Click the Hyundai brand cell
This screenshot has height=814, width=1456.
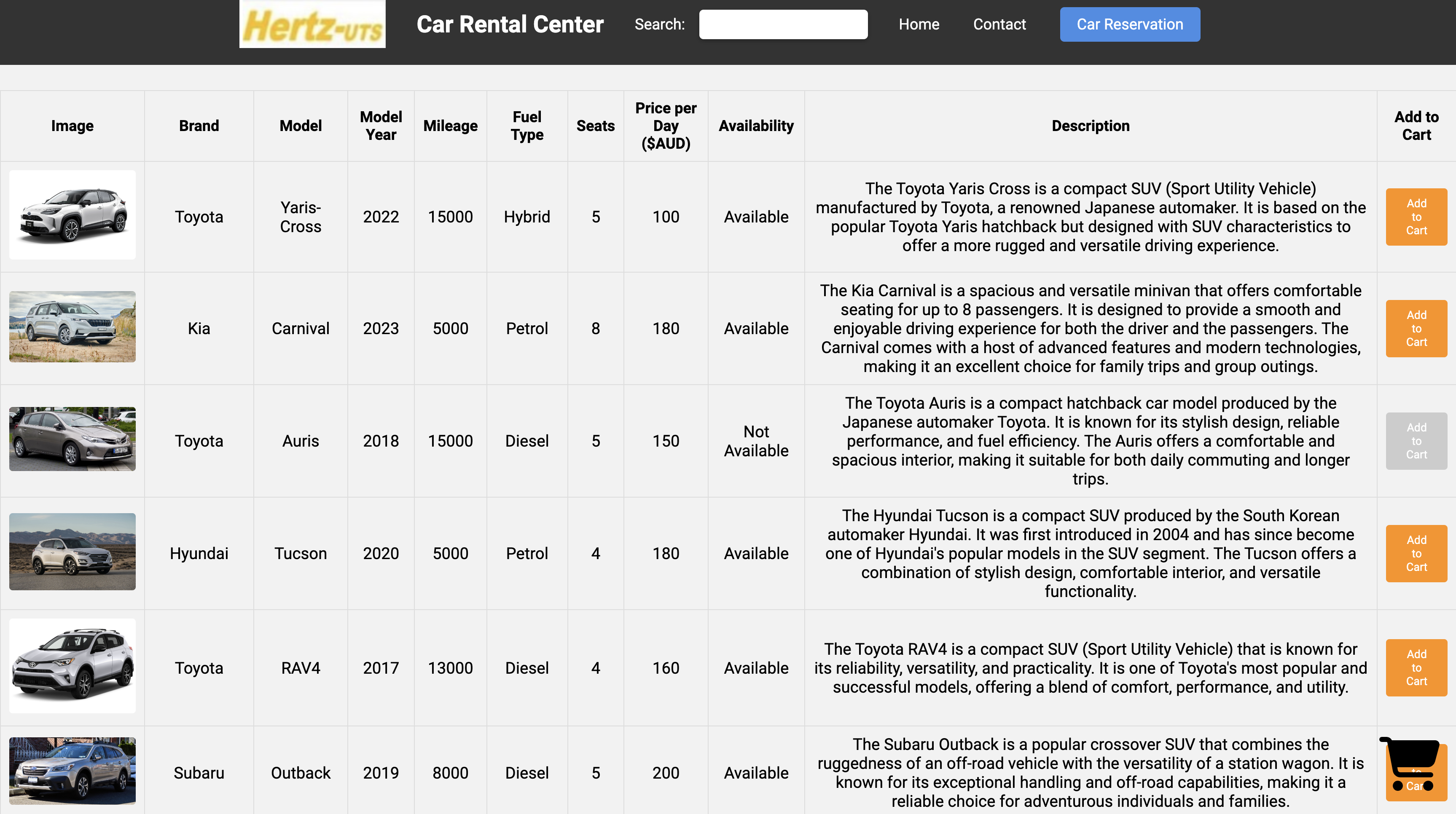pos(199,554)
